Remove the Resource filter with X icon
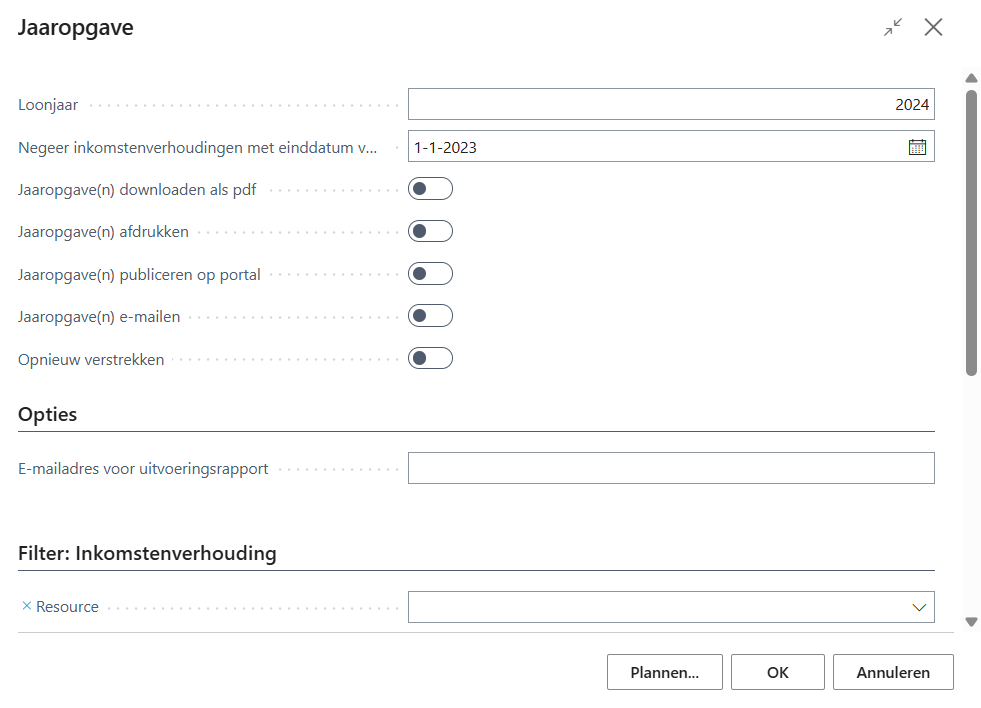The height and width of the screenshot is (708, 981). [x=27, y=606]
